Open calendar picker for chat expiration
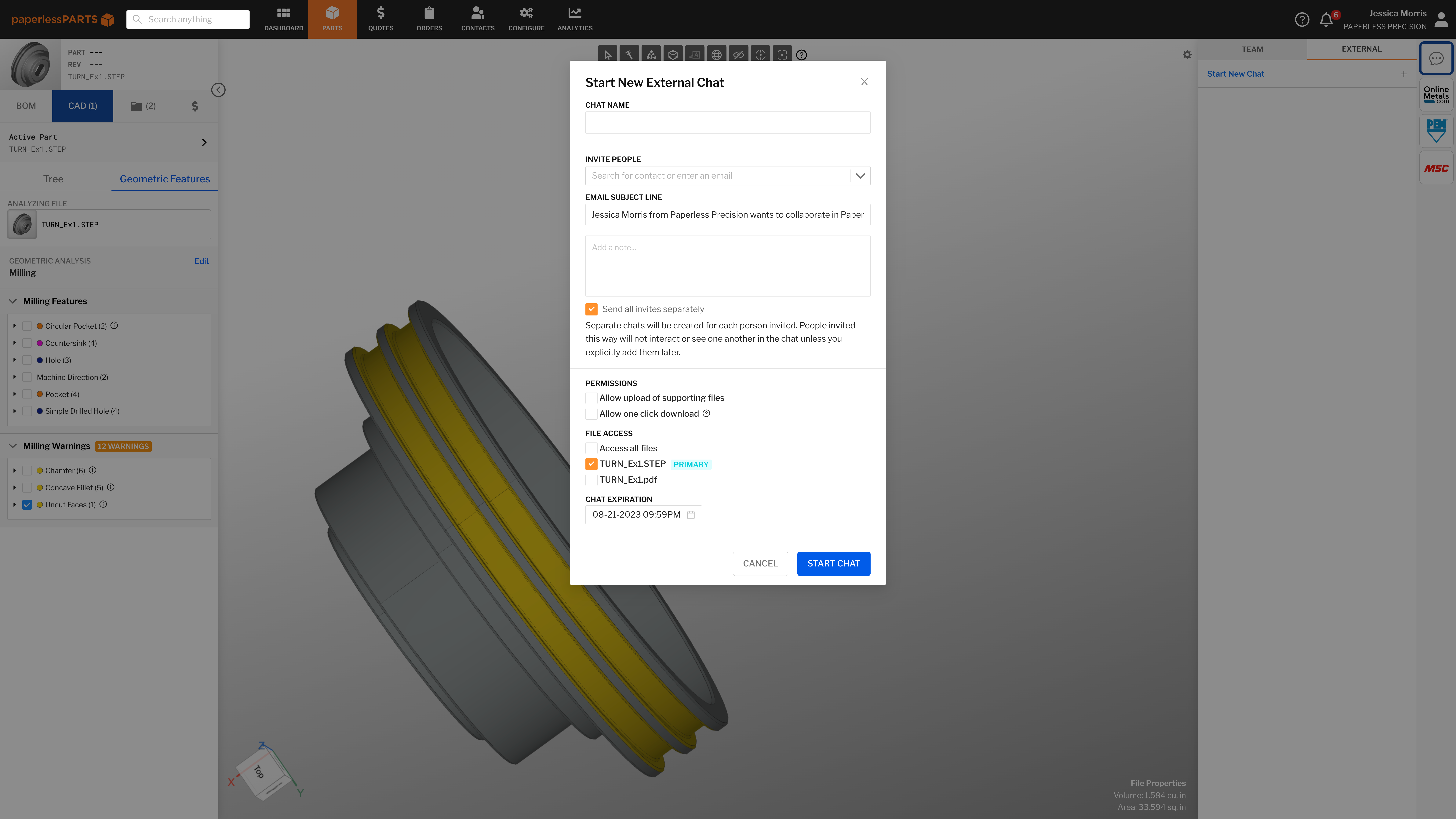This screenshot has width=1456, height=819. point(691,515)
